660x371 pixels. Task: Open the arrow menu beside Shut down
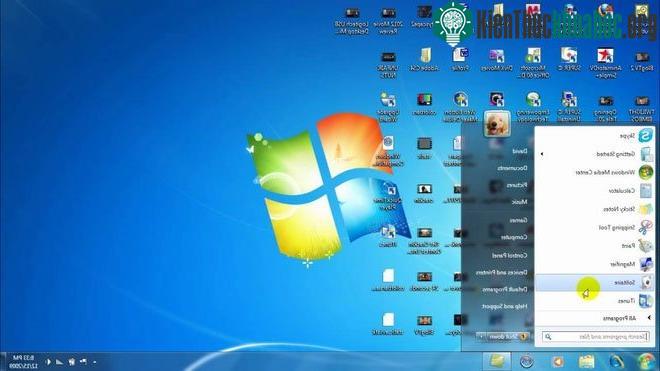click(481, 337)
